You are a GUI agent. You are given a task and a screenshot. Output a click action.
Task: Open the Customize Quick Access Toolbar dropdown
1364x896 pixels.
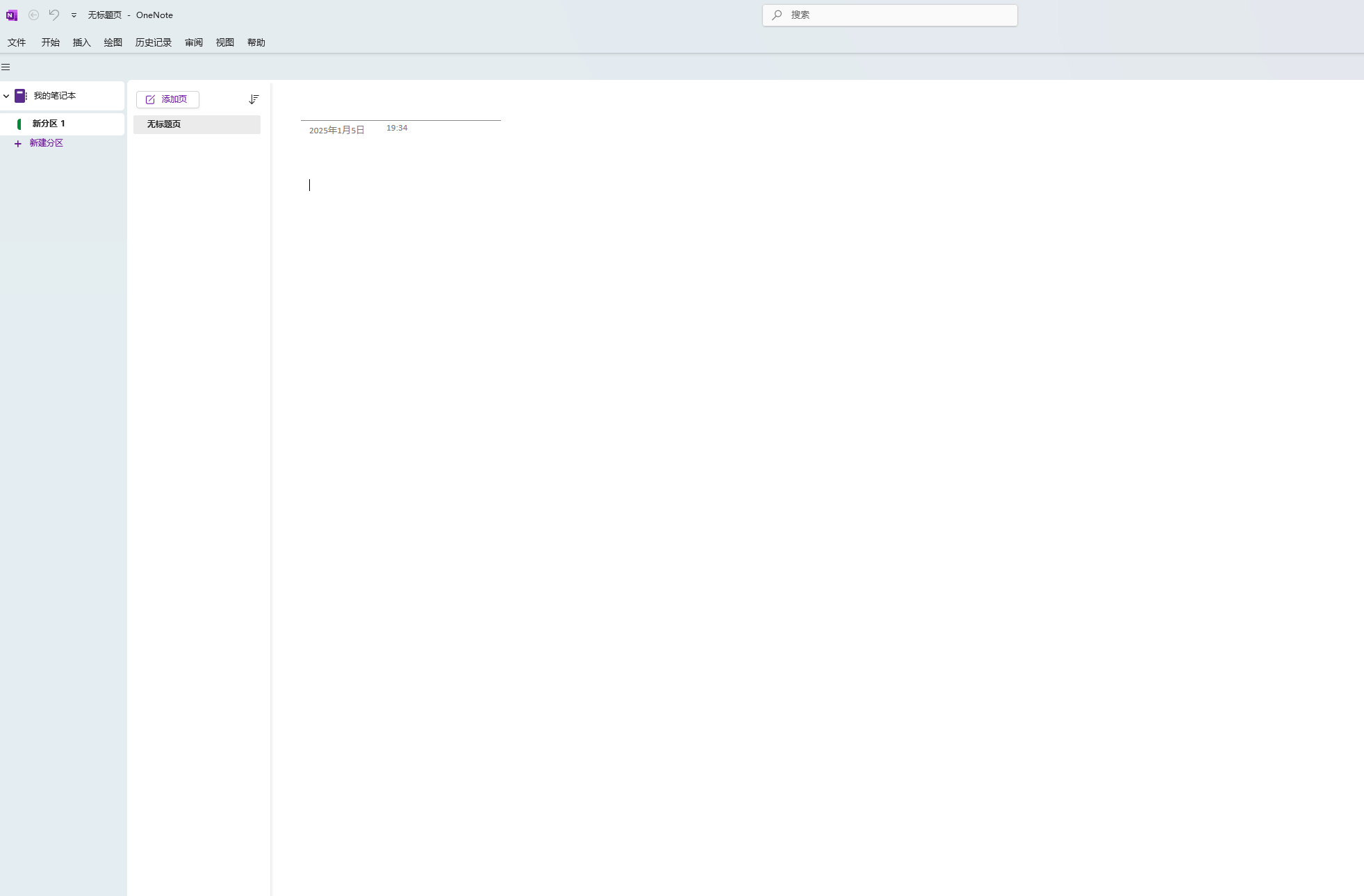74,15
